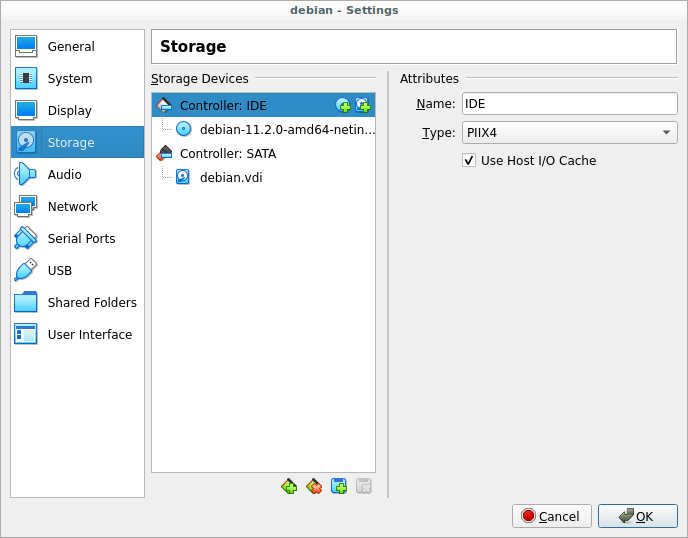Select the debian-11.2.0-amd64-netinst optical disc entry
This screenshot has width=688, height=538.
click(x=286, y=129)
